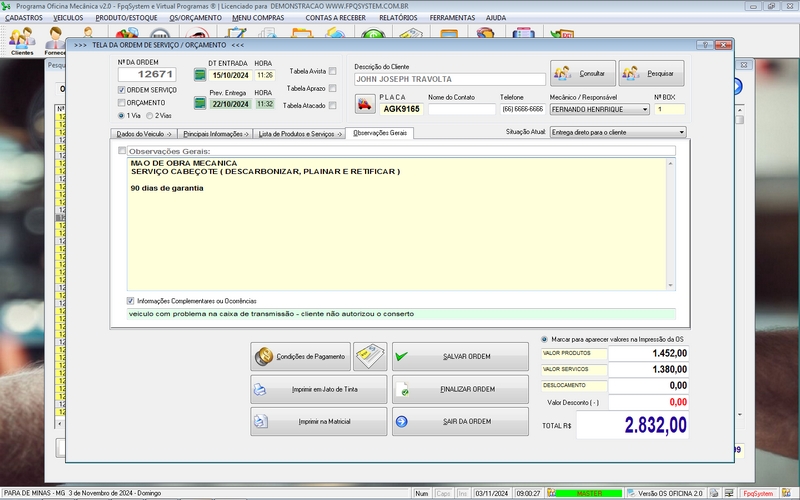Click the observations text area scroll-down arrow
Screen dimensions: 800x500
tap(670, 285)
